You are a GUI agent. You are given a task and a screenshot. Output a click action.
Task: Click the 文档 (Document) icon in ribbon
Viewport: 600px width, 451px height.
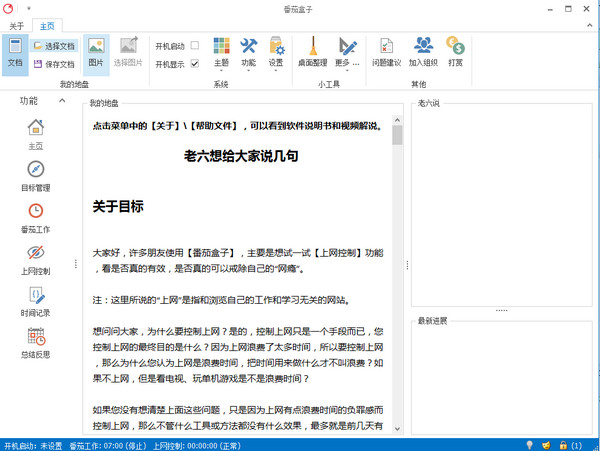click(x=15, y=53)
